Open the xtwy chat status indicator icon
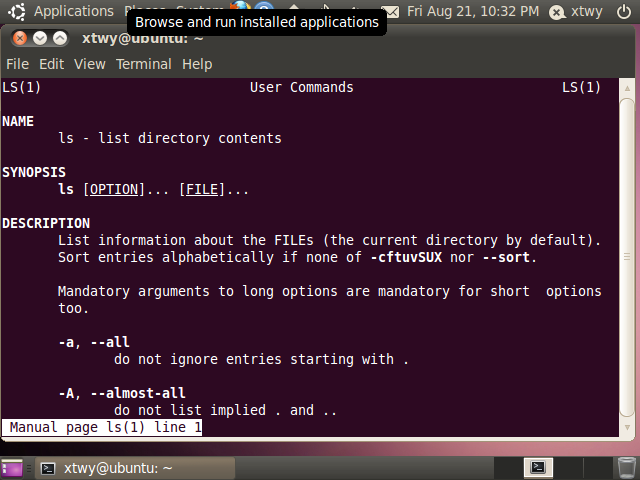 (557, 12)
